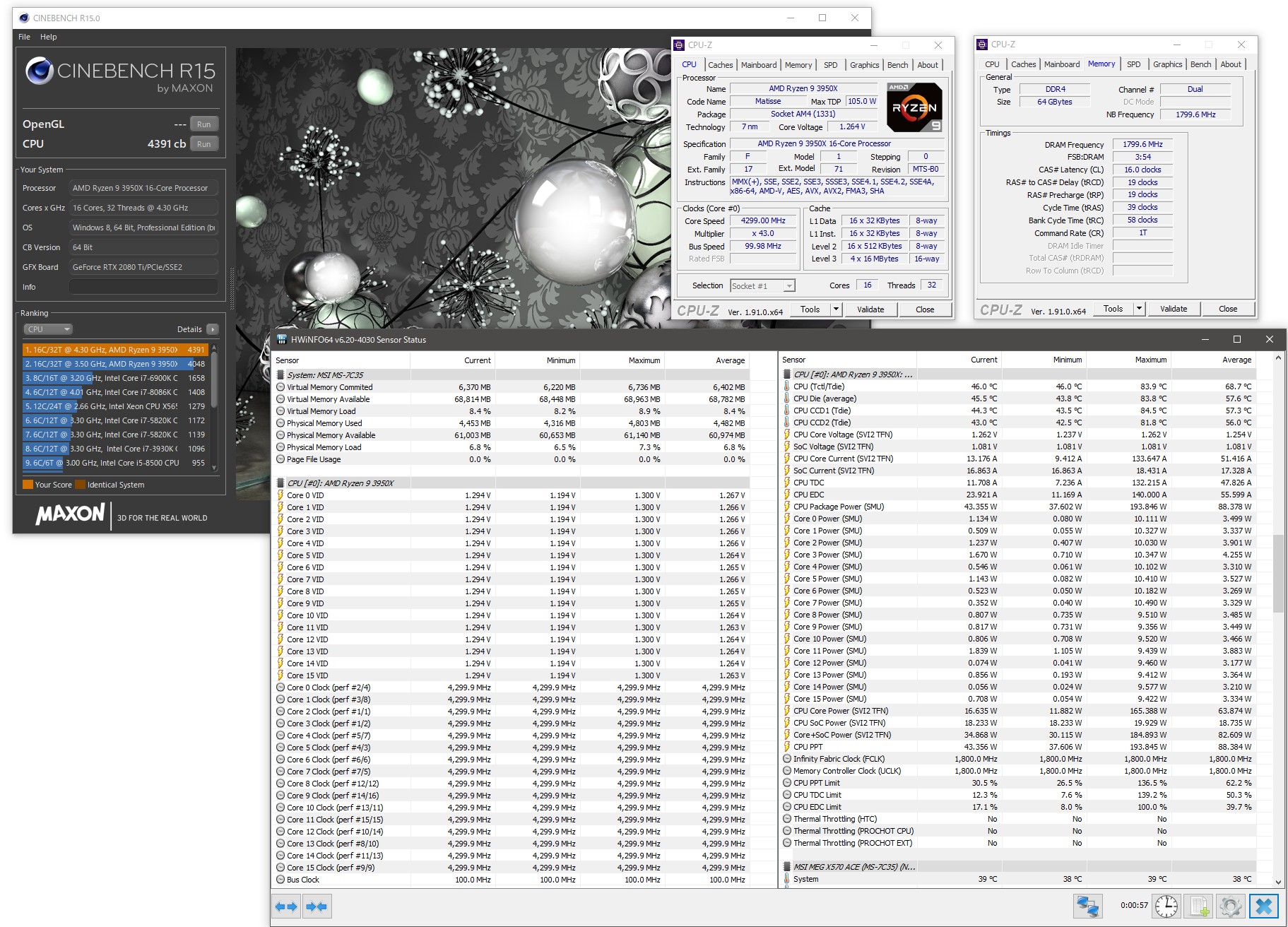Open HWiNFO network remote monitoring icon

1087,906
